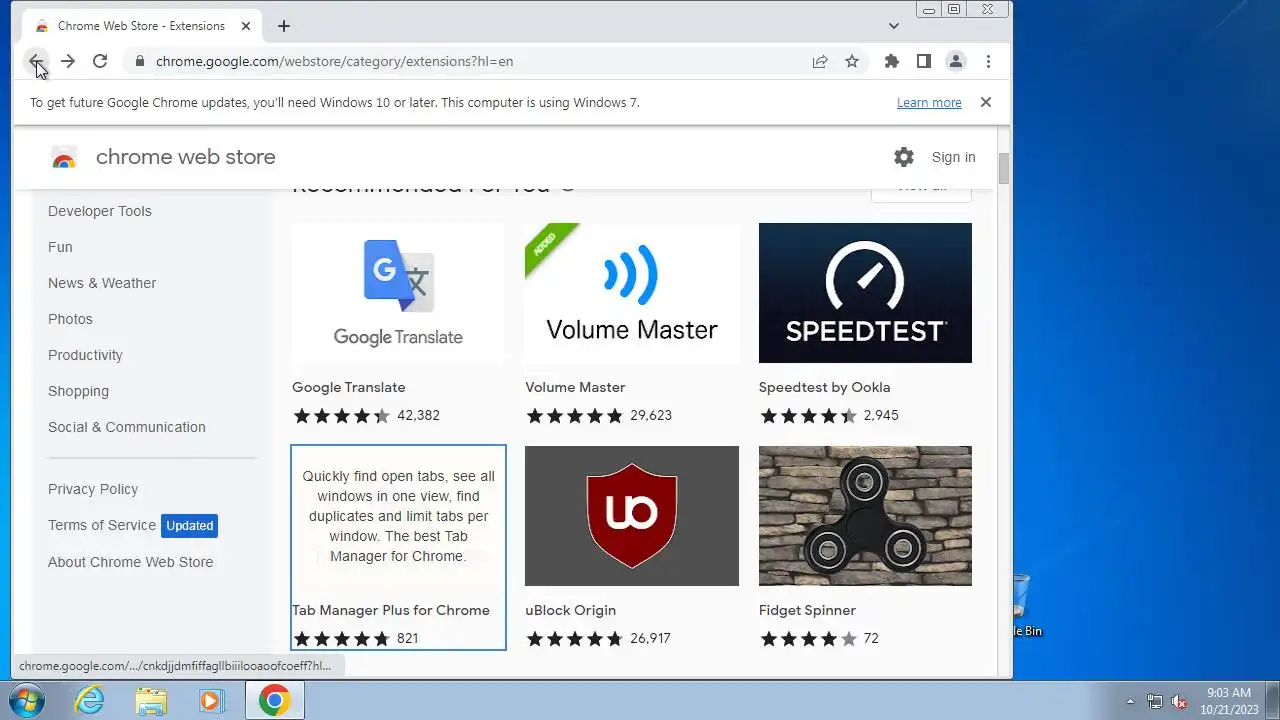Image resolution: width=1280 pixels, height=720 pixels.
Task: Open the Chrome three-dot menu
Action: [x=988, y=61]
